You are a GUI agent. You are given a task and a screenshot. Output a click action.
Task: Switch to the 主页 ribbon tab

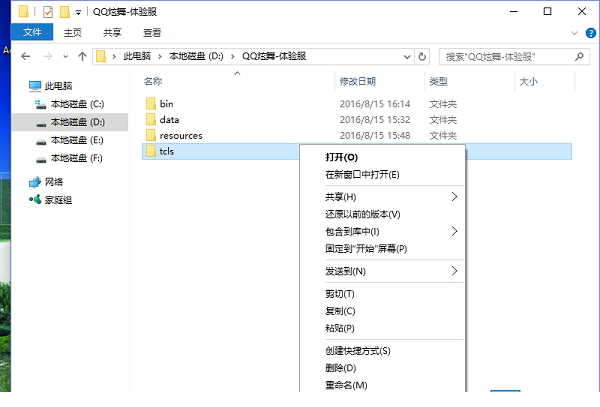click(73, 33)
